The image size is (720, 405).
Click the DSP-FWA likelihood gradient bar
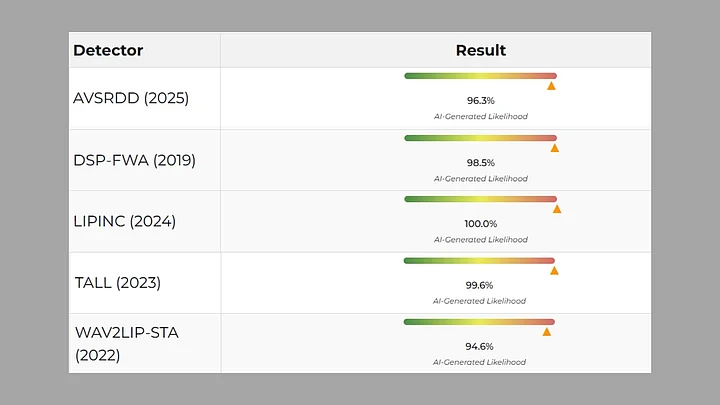pyautogui.click(x=480, y=138)
